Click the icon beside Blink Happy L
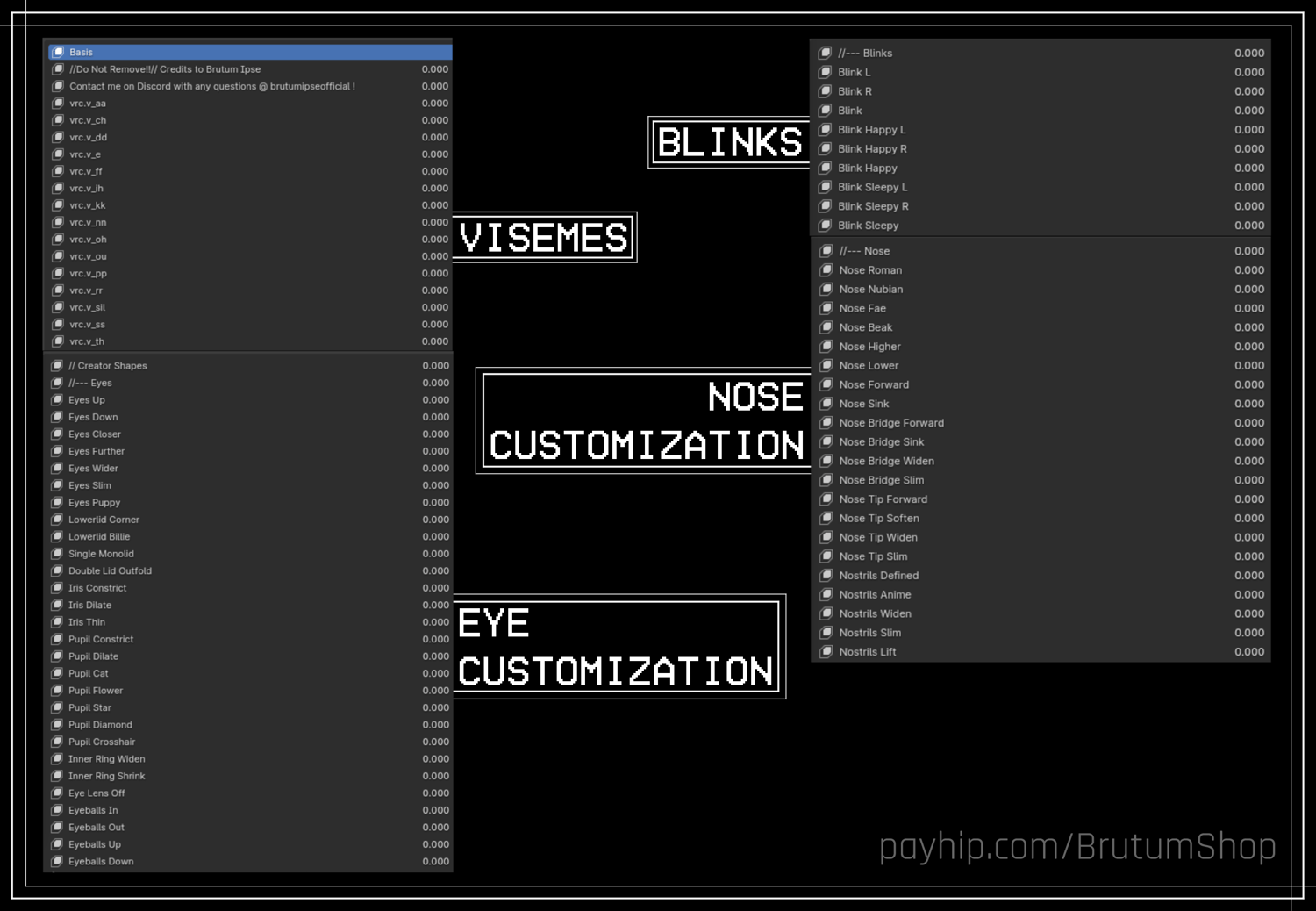 click(825, 129)
